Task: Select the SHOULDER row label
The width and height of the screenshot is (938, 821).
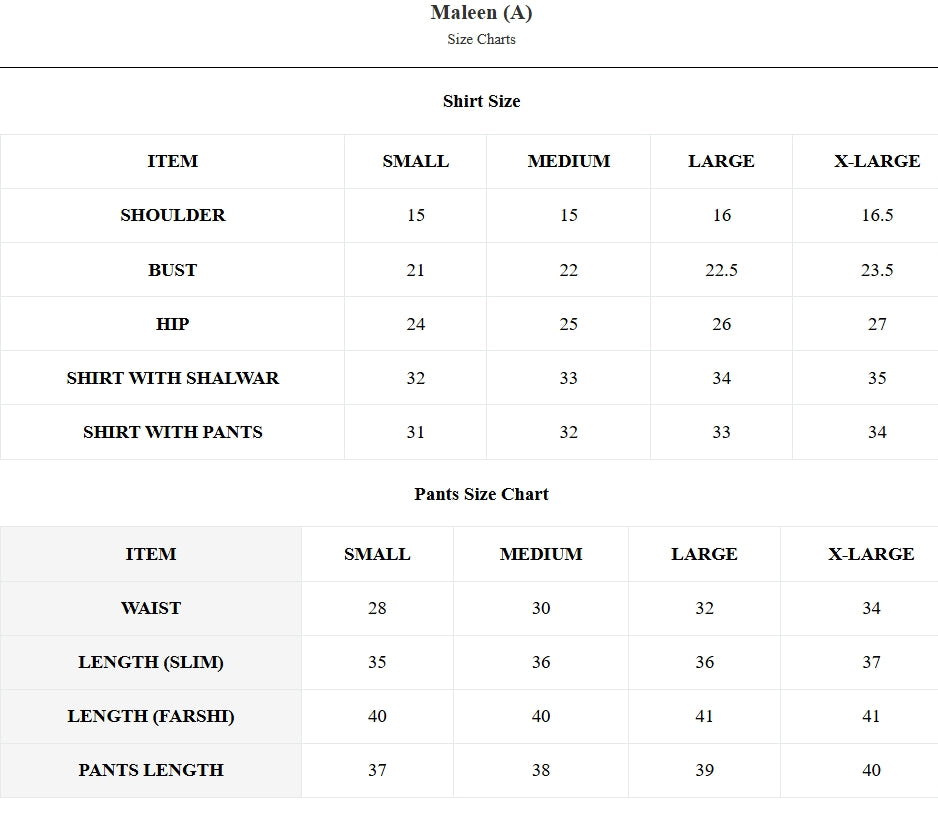Action: coord(173,215)
